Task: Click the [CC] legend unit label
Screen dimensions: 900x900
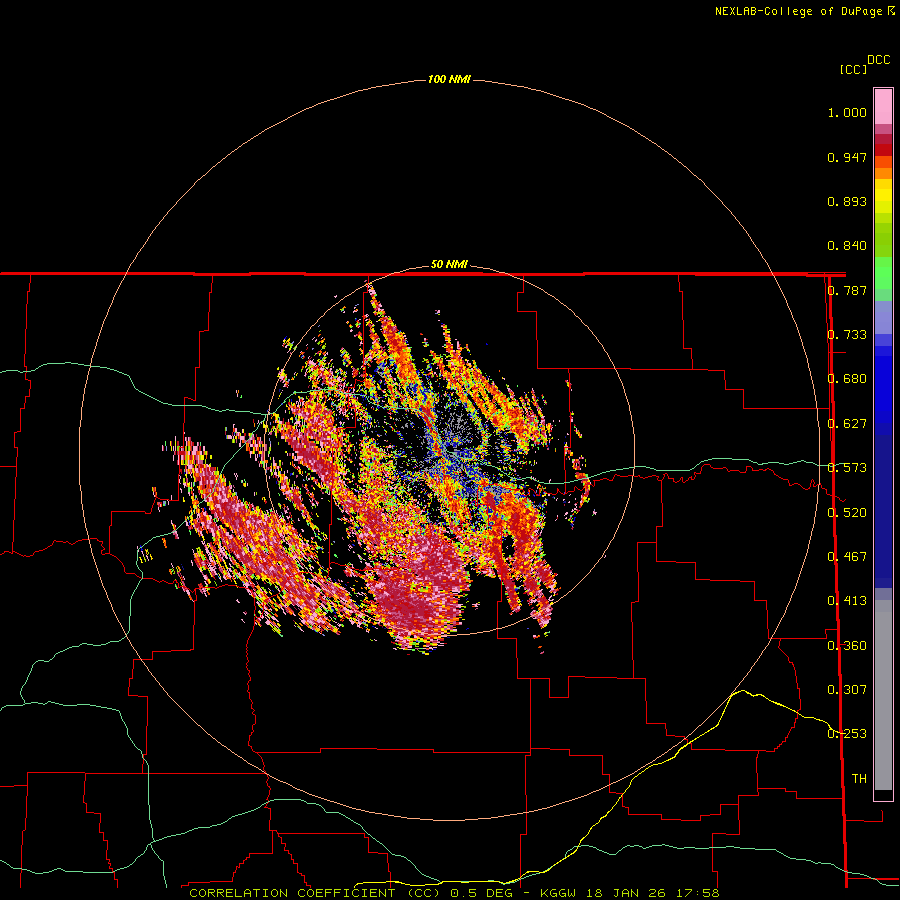Action: pyautogui.click(x=854, y=69)
